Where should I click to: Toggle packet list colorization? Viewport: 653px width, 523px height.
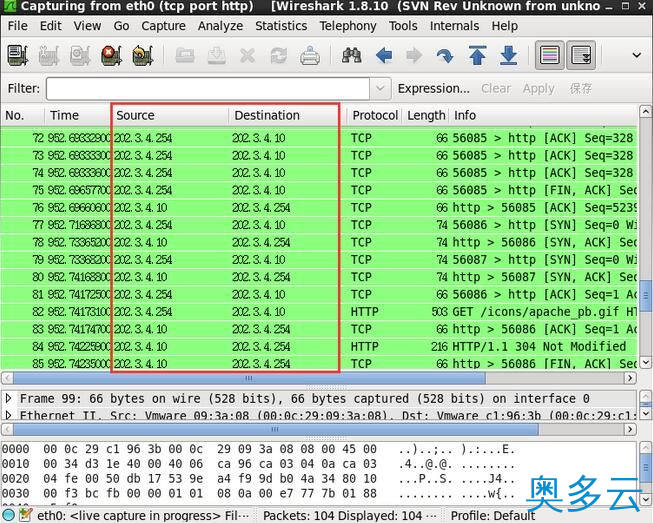pos(549,55)
